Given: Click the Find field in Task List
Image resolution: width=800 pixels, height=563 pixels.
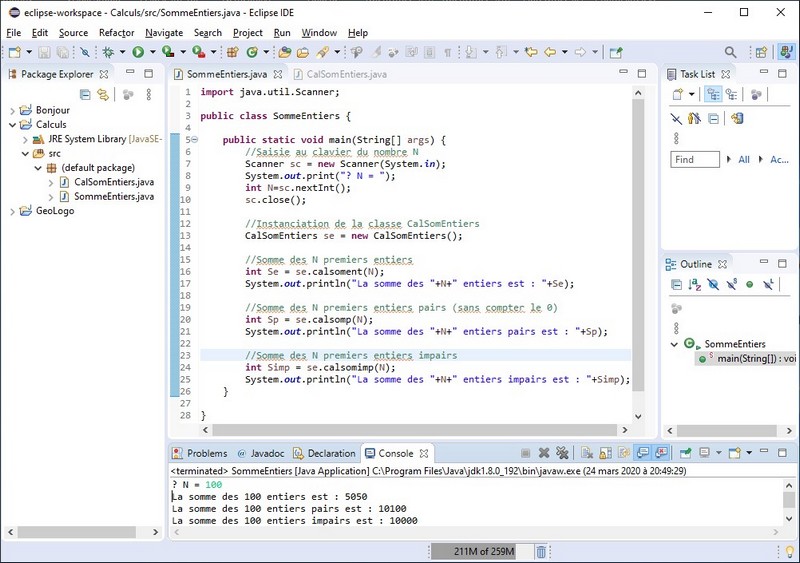Looking at the screenshot, I should coord(694,159).
